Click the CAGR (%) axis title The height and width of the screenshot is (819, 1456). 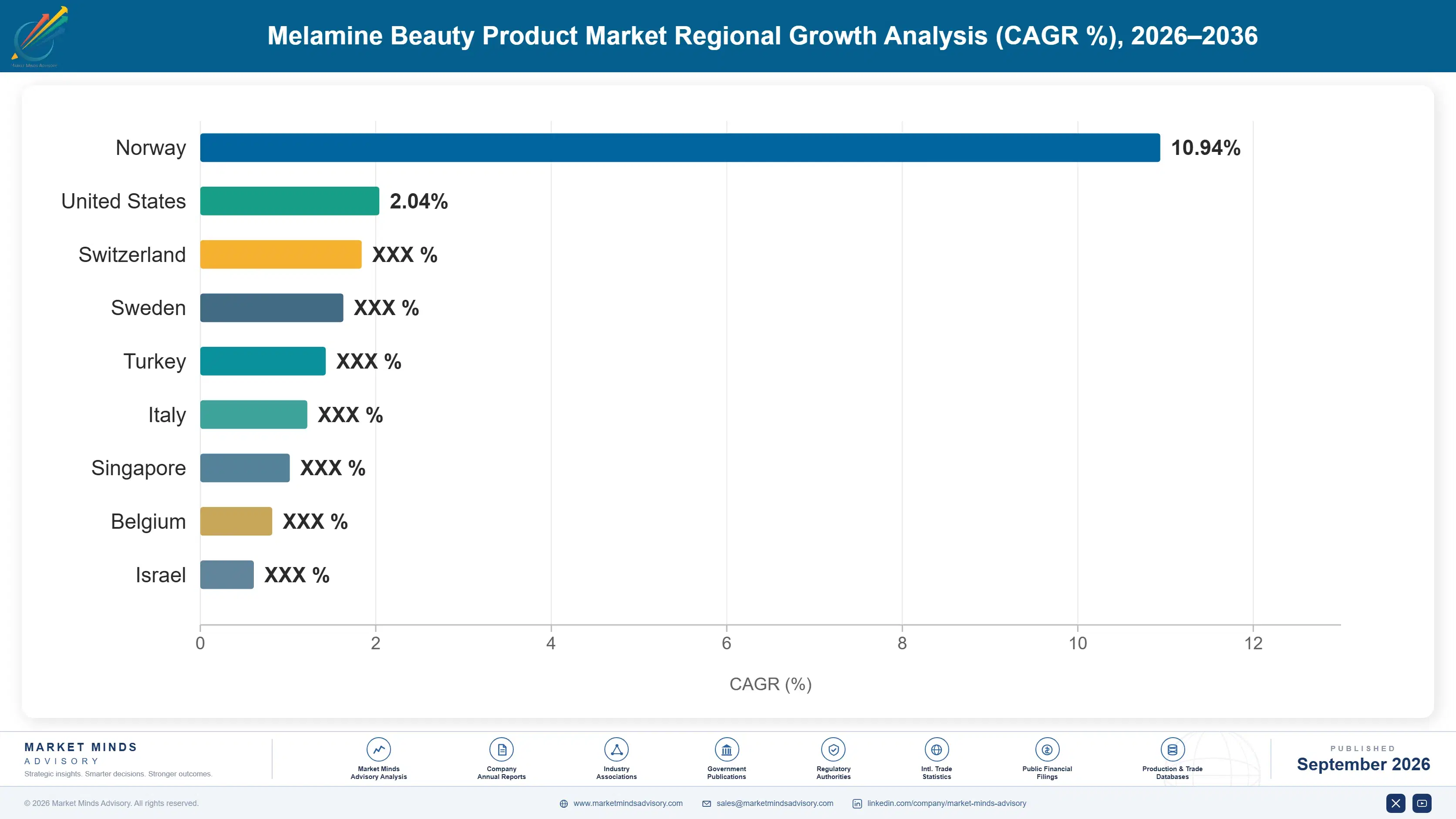point(770,684)
